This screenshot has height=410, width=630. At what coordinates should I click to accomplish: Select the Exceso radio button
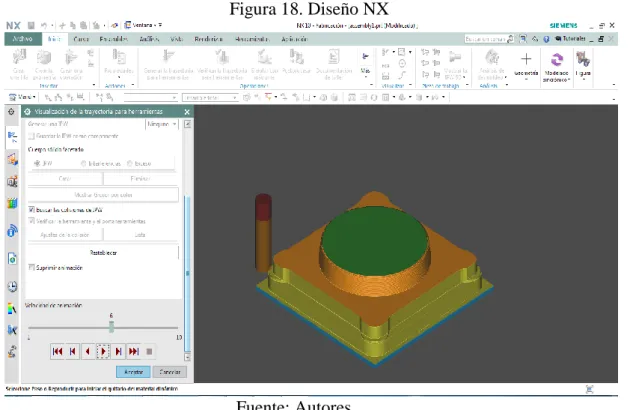(x=130, y=163)
